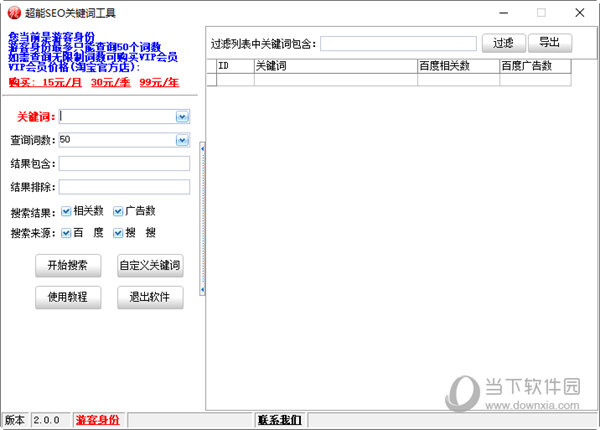
Task: Select the empty first table row header
Action: 212,80
